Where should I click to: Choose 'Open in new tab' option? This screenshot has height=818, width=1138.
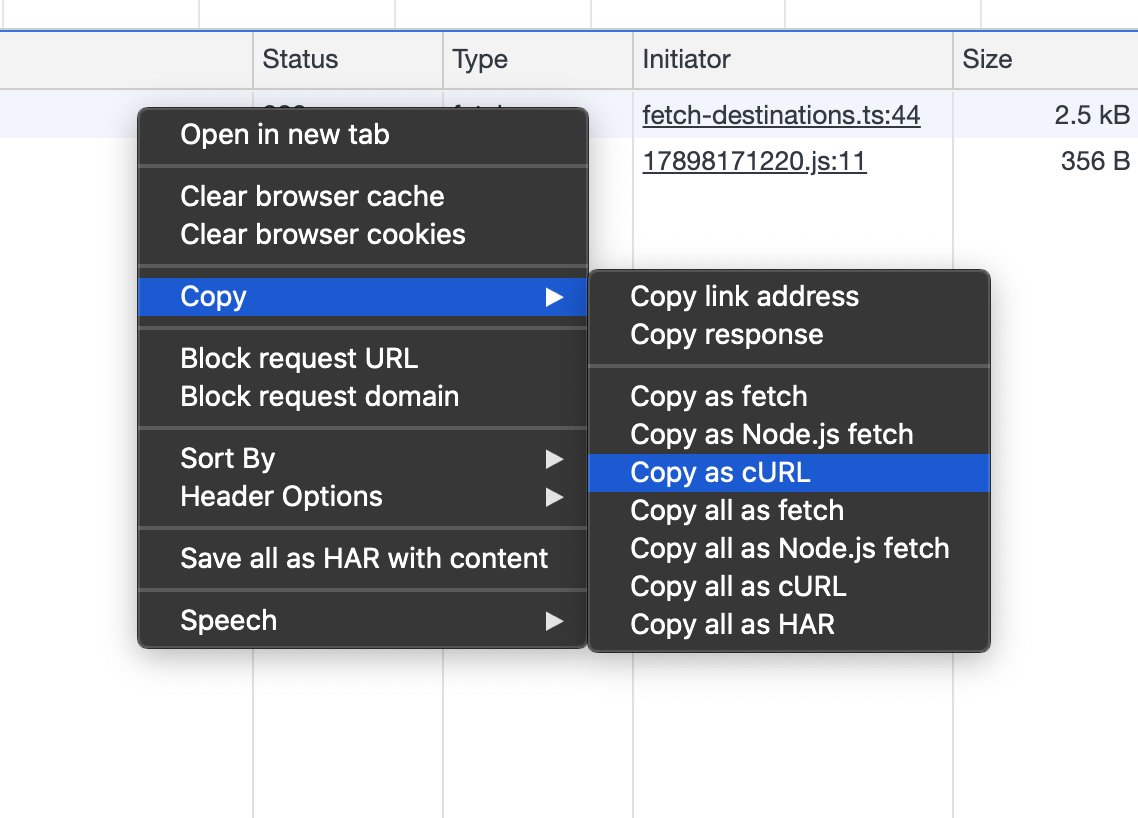pos(285,135)
